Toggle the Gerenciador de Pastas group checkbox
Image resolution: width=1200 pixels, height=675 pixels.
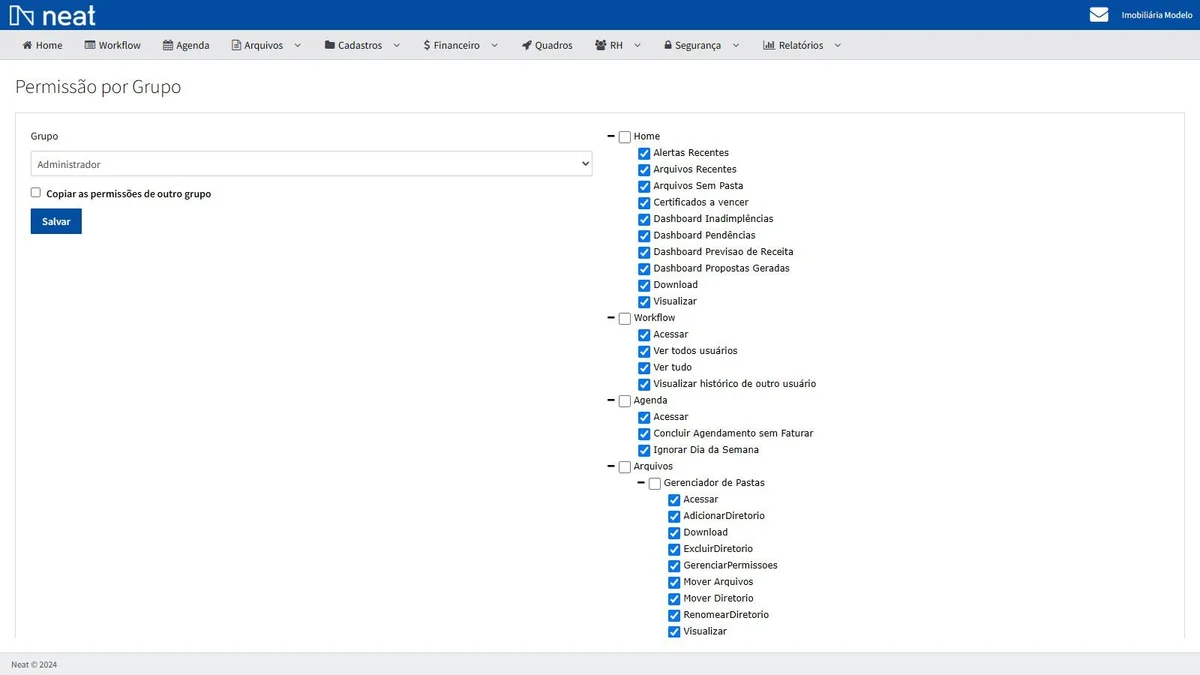(655, 484)
